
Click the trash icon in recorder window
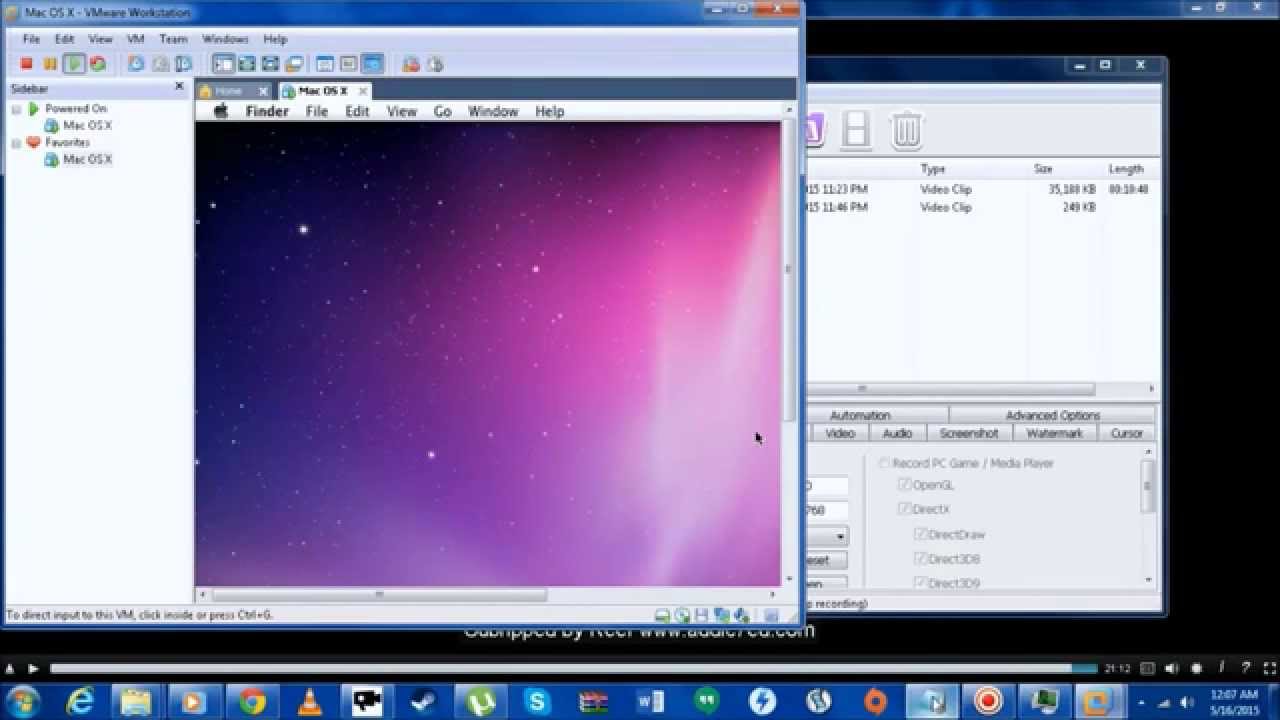(906, 130)
